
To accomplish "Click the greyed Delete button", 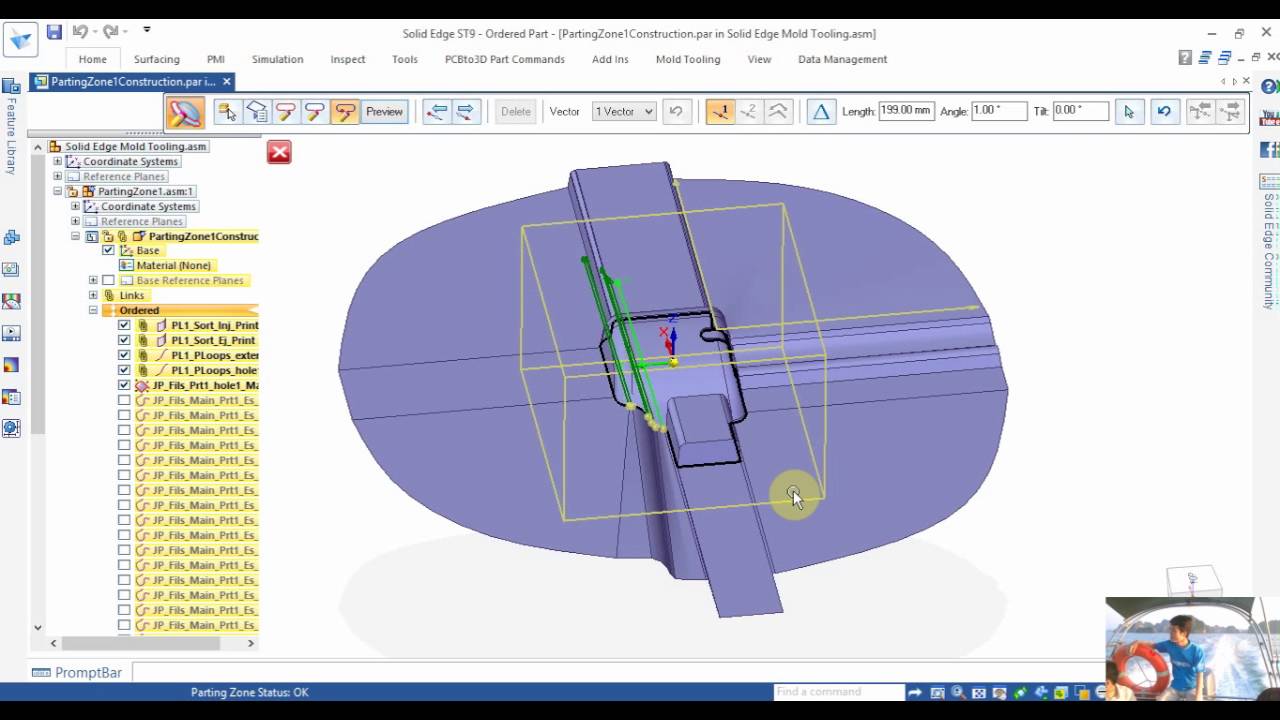I will click(516, 111).
